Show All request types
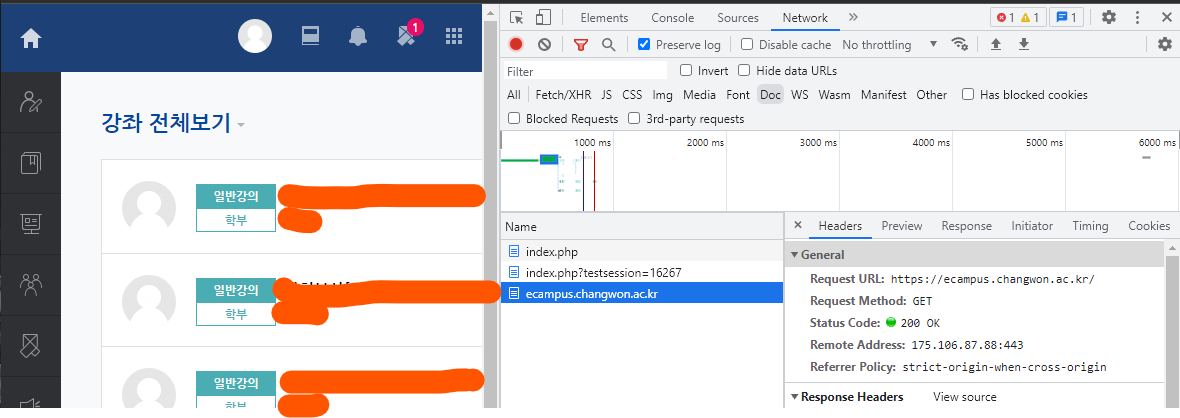Image resolution: width=1180 pixels, height=418 pixels. 513,94
